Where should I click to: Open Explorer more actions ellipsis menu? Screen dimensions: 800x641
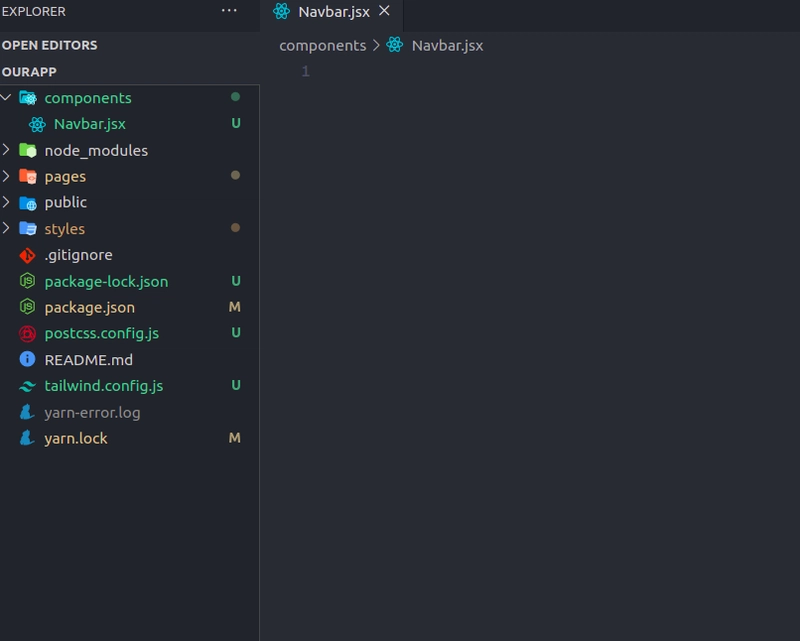[229, 11]
